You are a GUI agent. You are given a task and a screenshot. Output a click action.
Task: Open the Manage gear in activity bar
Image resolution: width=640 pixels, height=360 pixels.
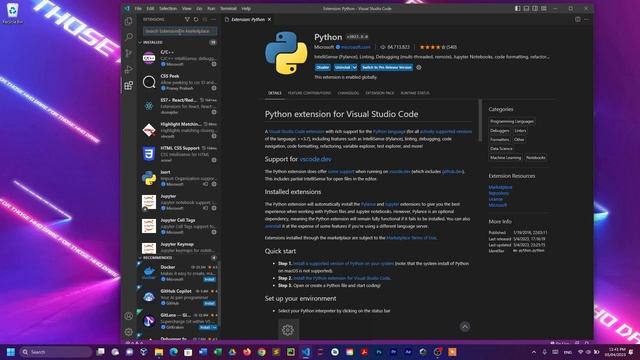129,332
